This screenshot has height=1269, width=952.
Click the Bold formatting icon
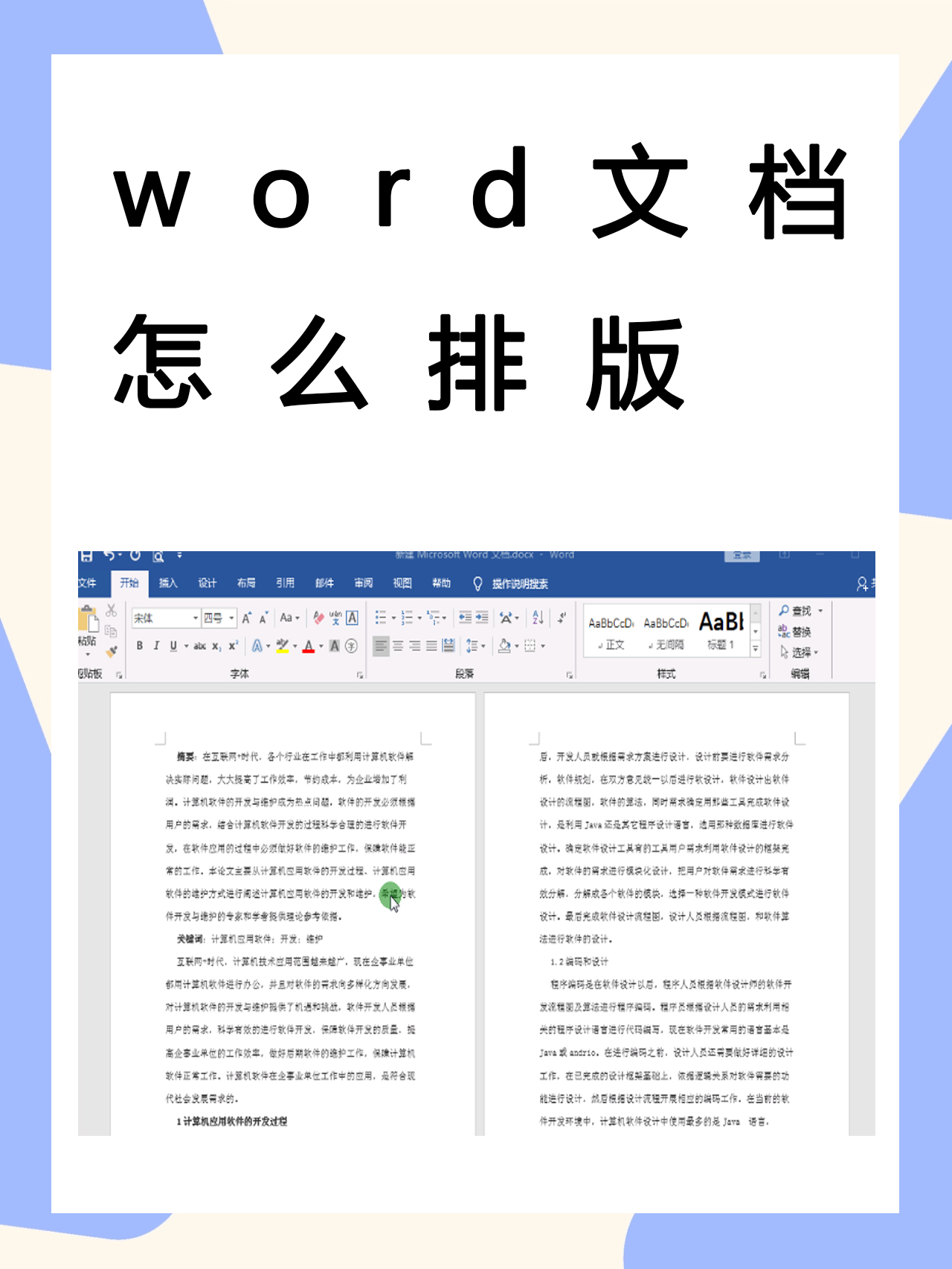pyautogui.click(x=140, y=646)
